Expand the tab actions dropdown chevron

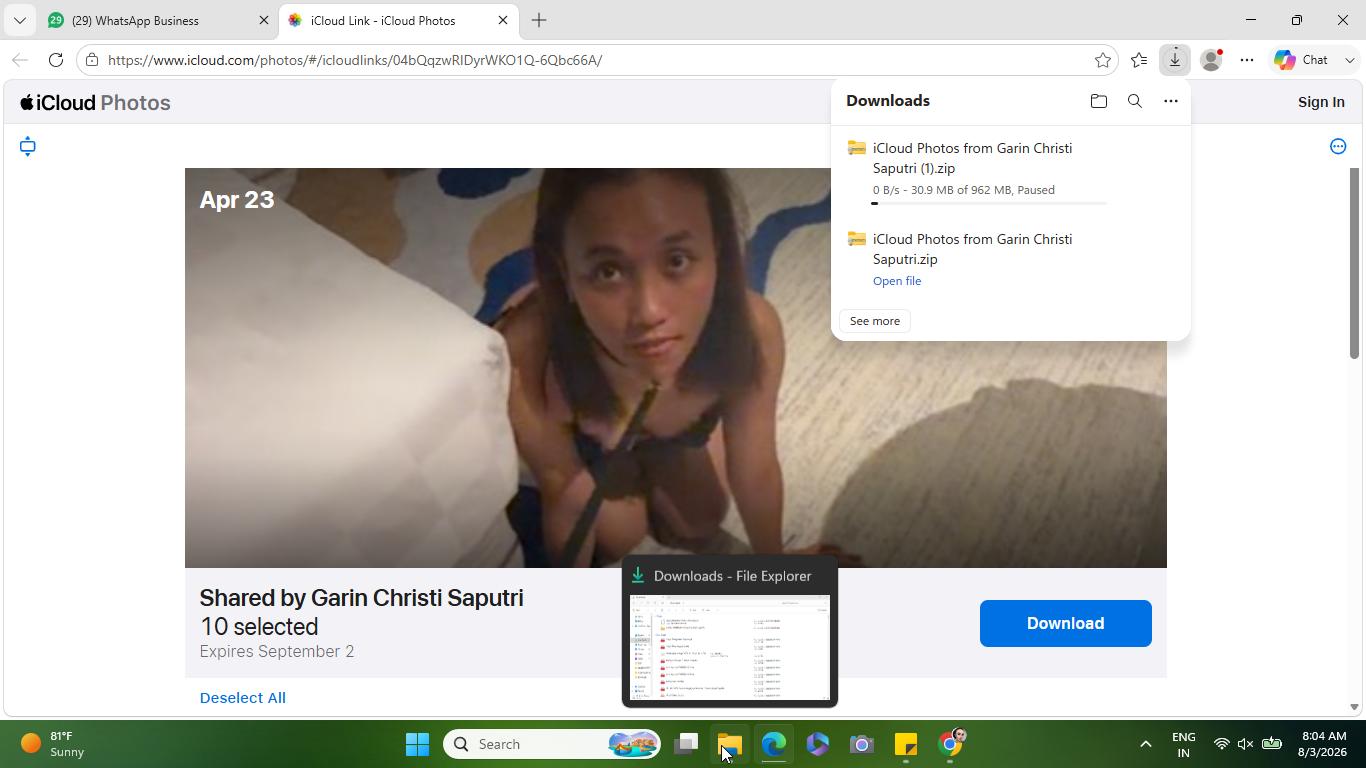coord(19,20)
